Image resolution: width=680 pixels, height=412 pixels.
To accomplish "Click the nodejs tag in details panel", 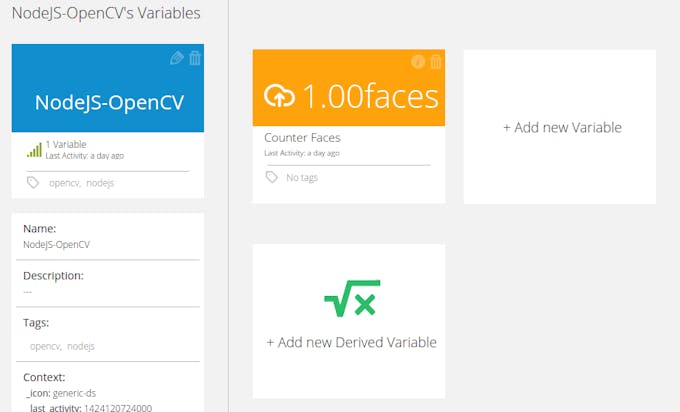I will point(80,346).
